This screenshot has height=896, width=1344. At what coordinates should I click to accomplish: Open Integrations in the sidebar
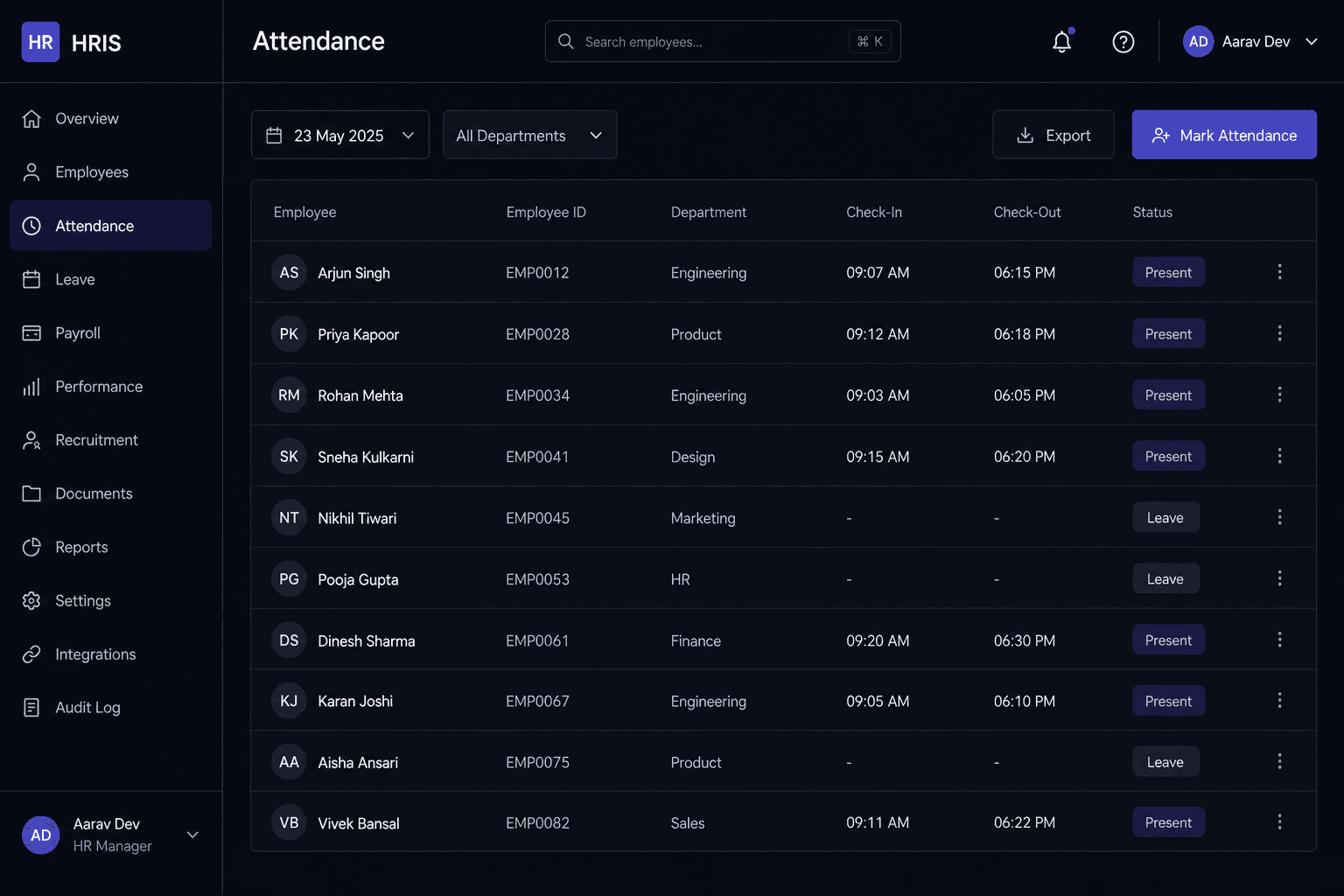[111, 654]
